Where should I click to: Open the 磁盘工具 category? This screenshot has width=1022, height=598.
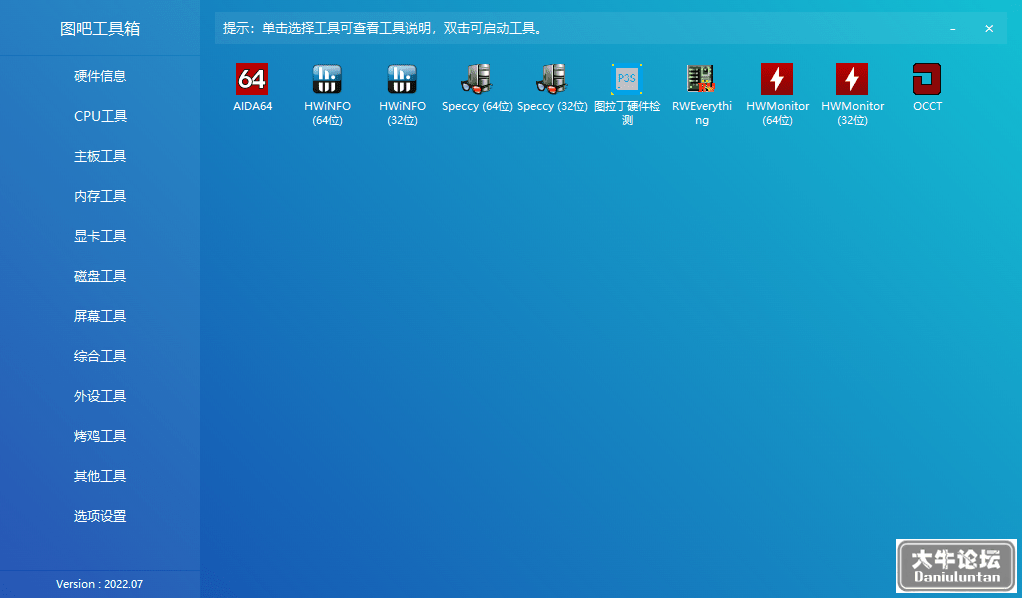pos(100,277)
